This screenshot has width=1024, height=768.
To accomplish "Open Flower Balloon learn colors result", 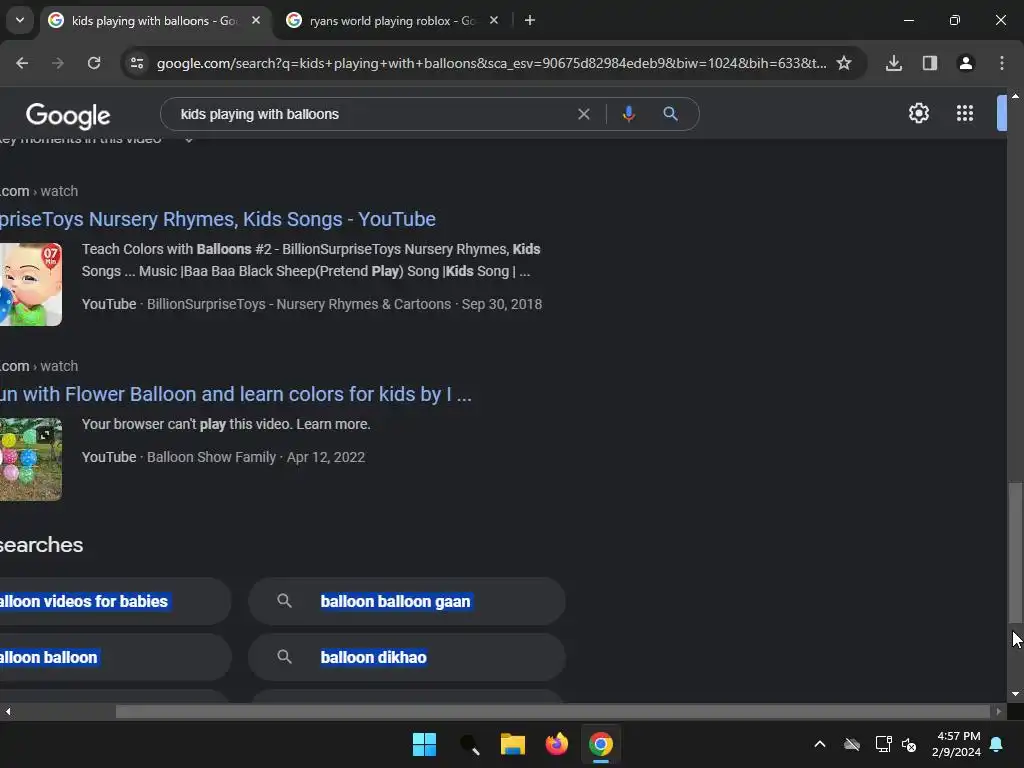I will tap(235, 394).
